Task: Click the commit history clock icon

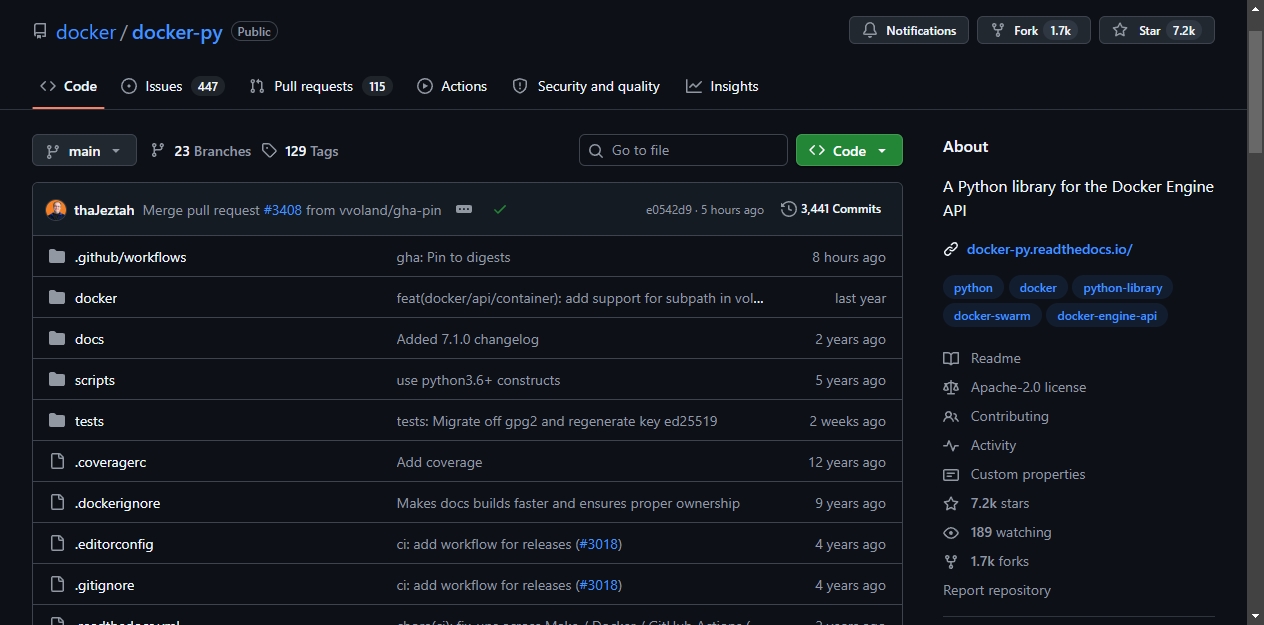Action: 789,209
